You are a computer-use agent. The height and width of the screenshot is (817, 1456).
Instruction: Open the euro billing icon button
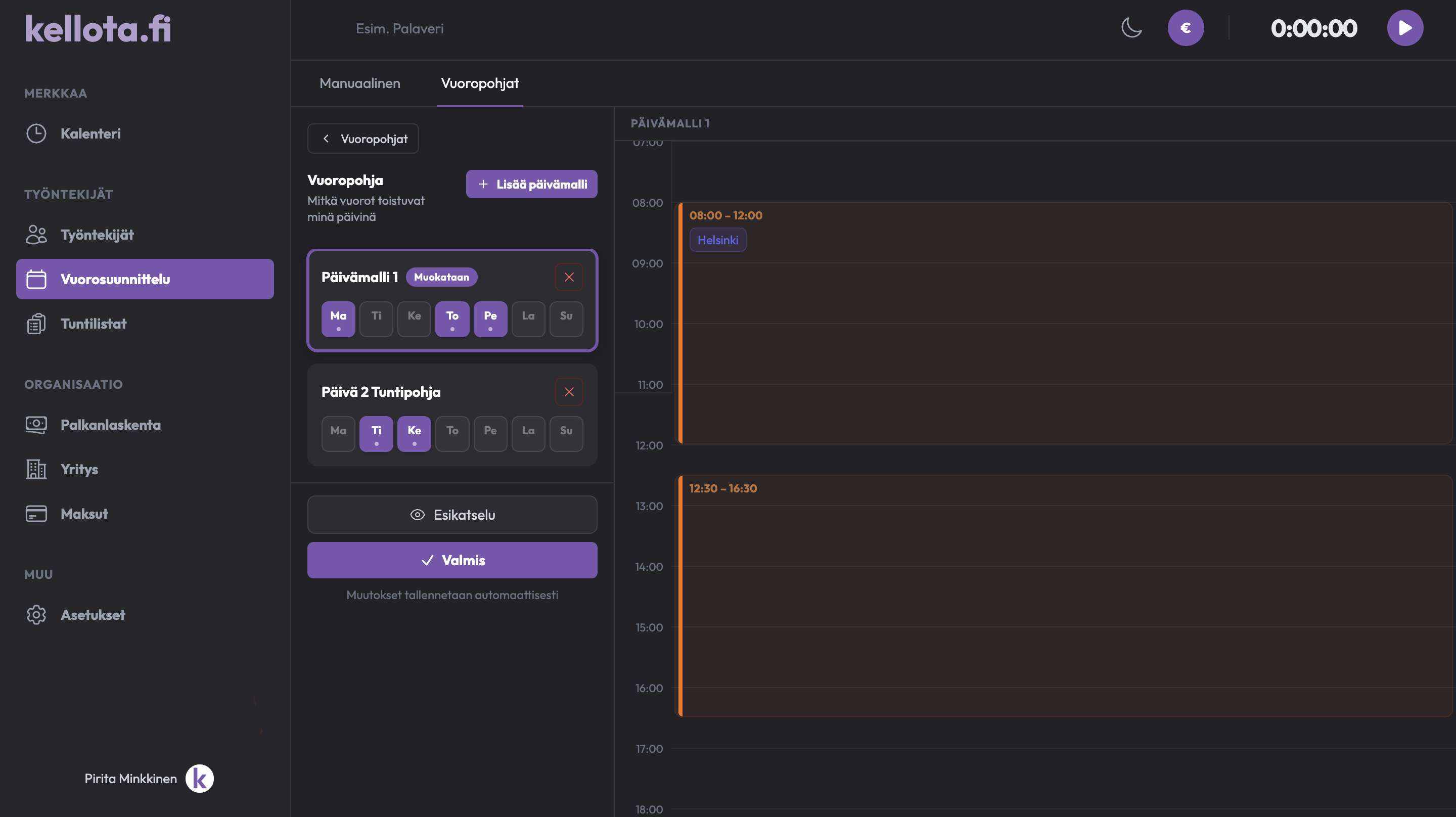pos(1185,28)
